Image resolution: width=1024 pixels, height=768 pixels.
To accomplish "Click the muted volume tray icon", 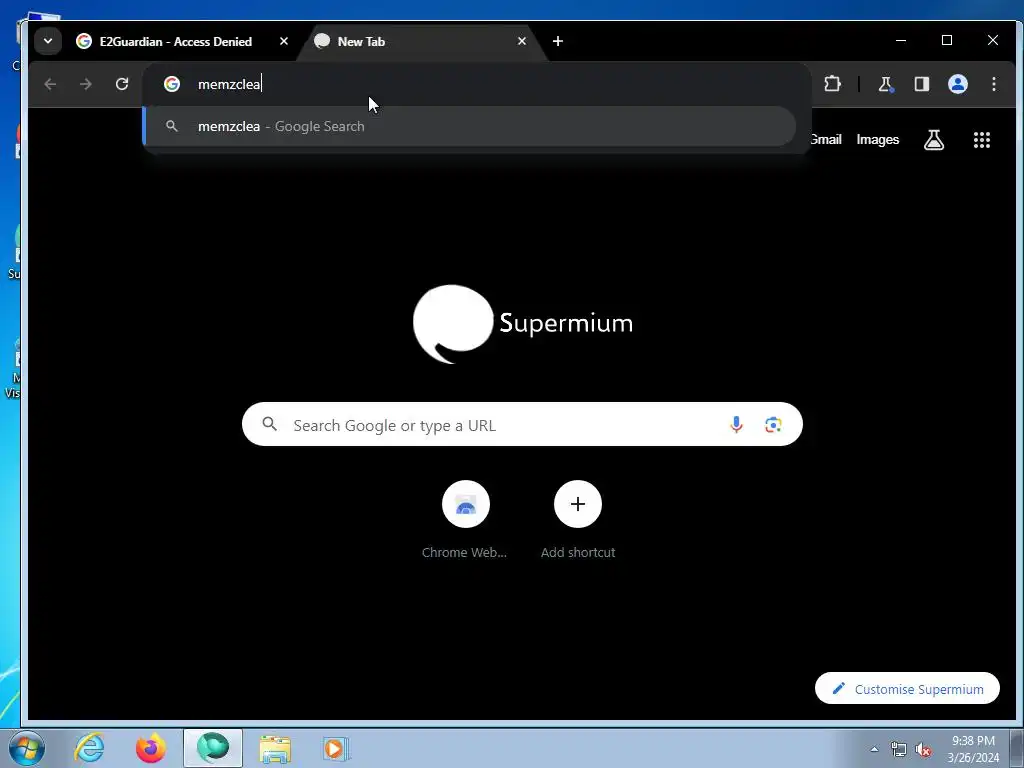I will [x=923, y=749].
